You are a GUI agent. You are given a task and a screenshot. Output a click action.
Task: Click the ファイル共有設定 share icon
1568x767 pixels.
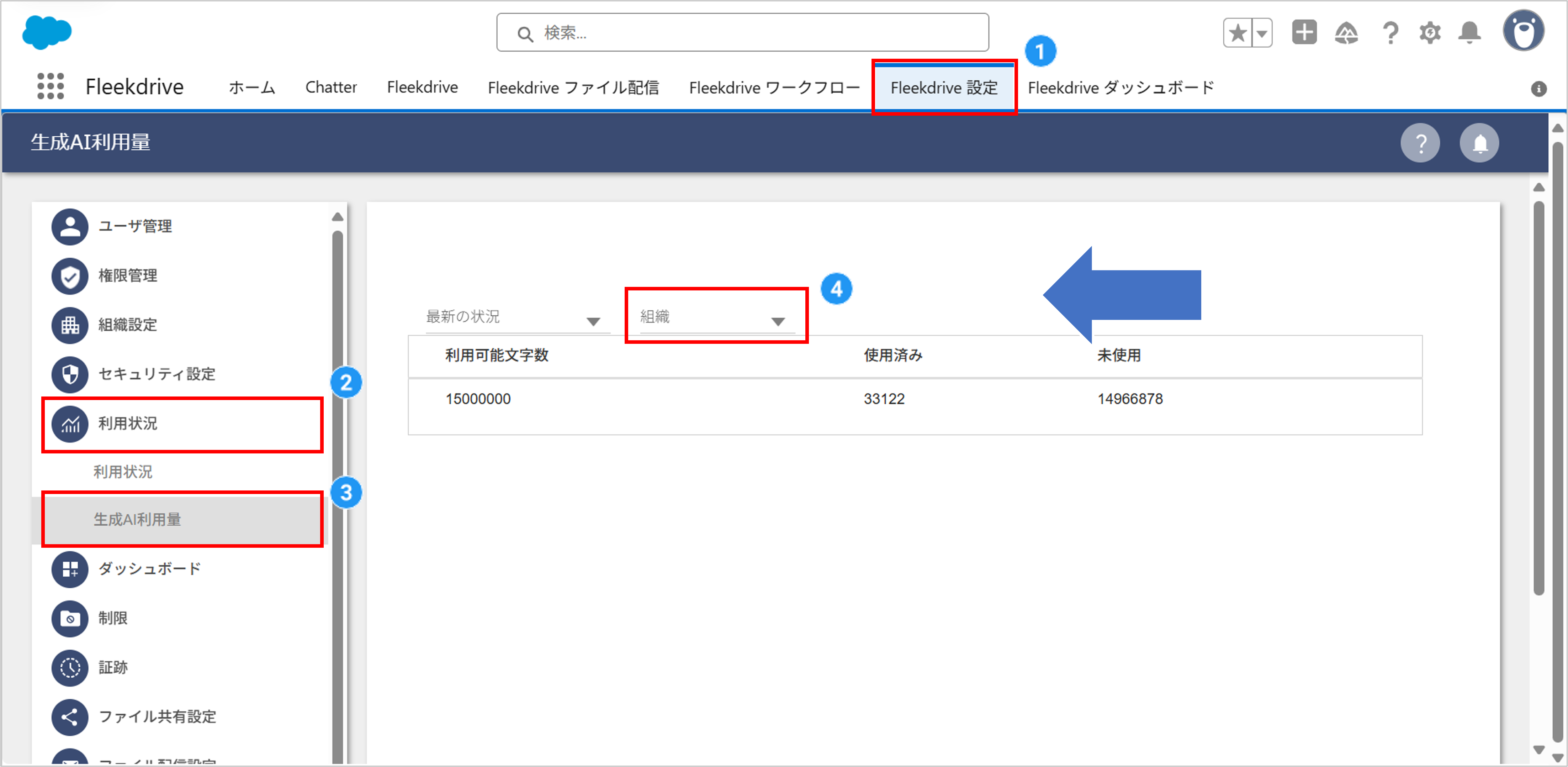(70, 718)
